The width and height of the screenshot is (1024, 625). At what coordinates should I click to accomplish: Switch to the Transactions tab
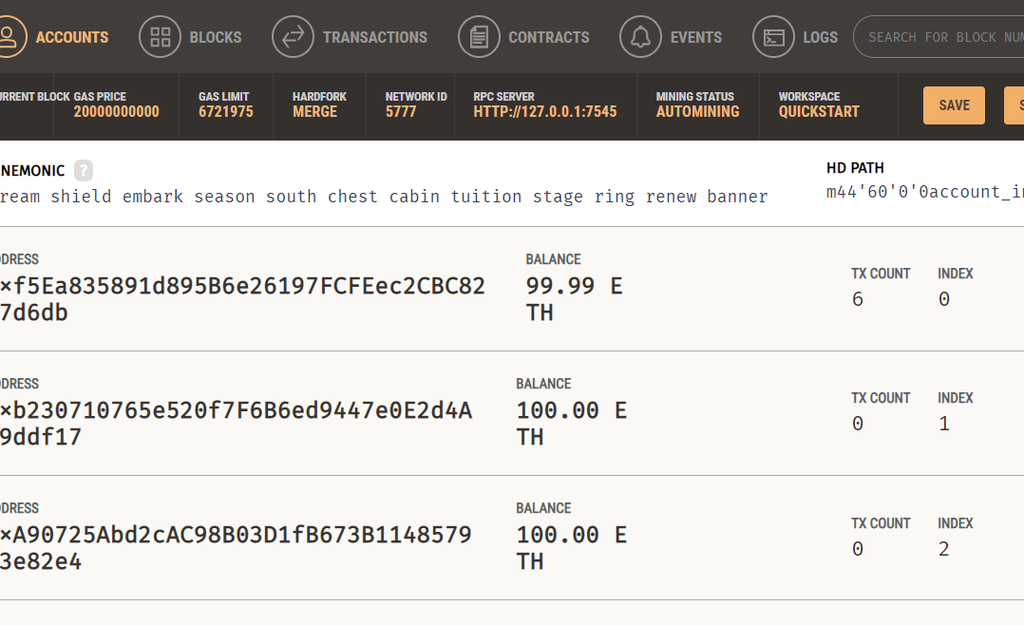[x=374, y=37]
